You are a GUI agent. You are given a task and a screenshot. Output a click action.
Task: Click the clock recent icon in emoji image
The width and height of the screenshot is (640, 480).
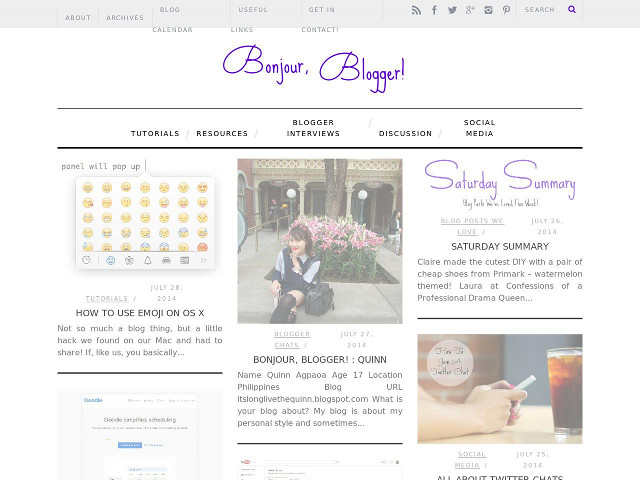click(x=86, y=260)
